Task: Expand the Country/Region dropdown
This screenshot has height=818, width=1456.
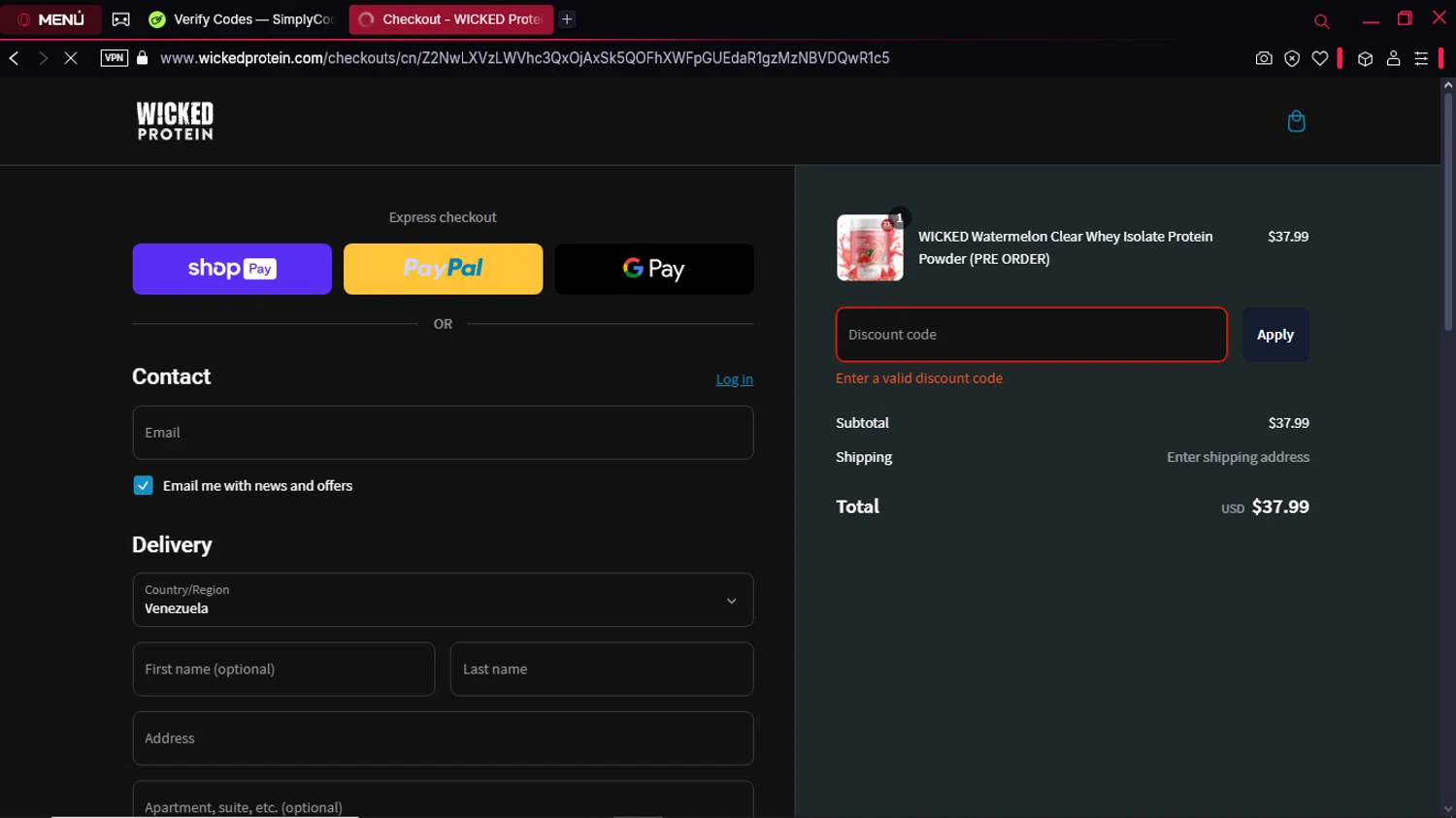Action: [x=443, y=600]
